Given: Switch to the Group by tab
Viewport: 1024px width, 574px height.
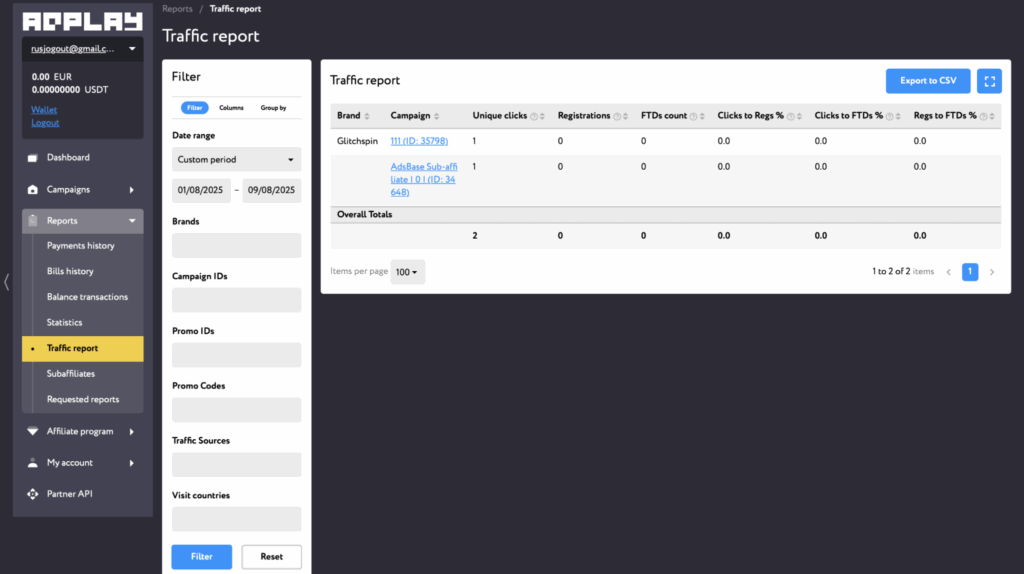Looking at the screenshot, I should coord(273,108).
